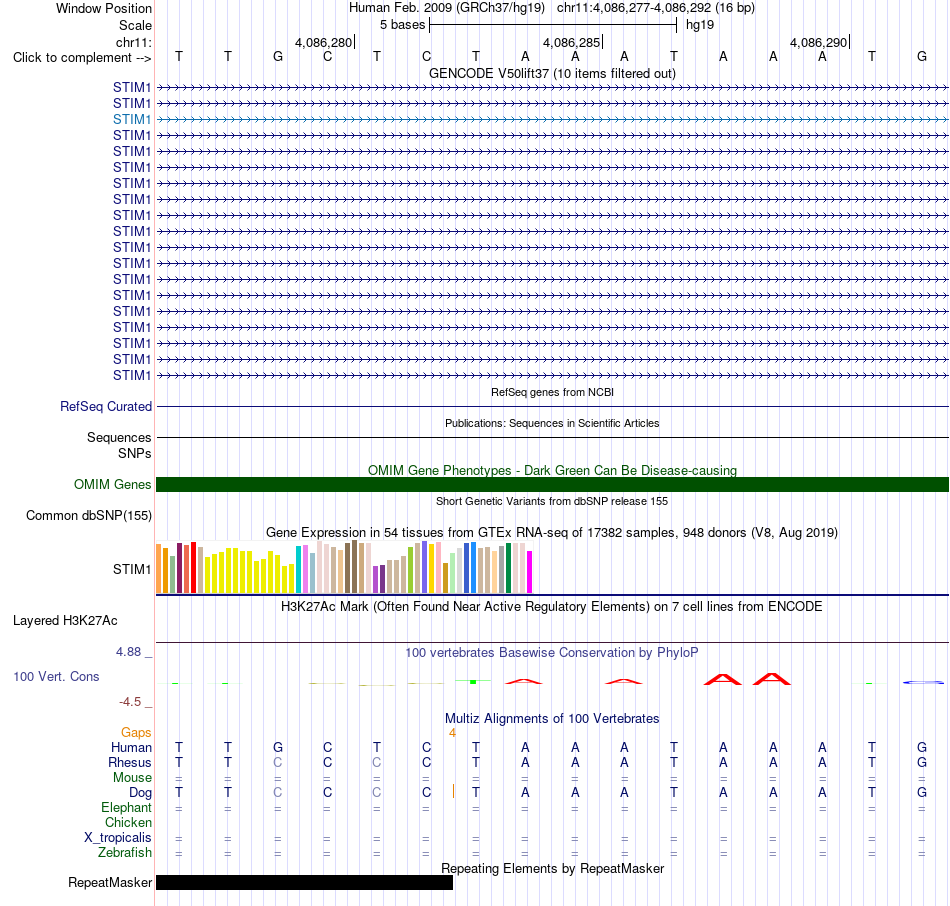Click the 'chr11:' ruler label
Image resolution: width=950 pixels, height=906 pixels.
[x=133, y=42]
